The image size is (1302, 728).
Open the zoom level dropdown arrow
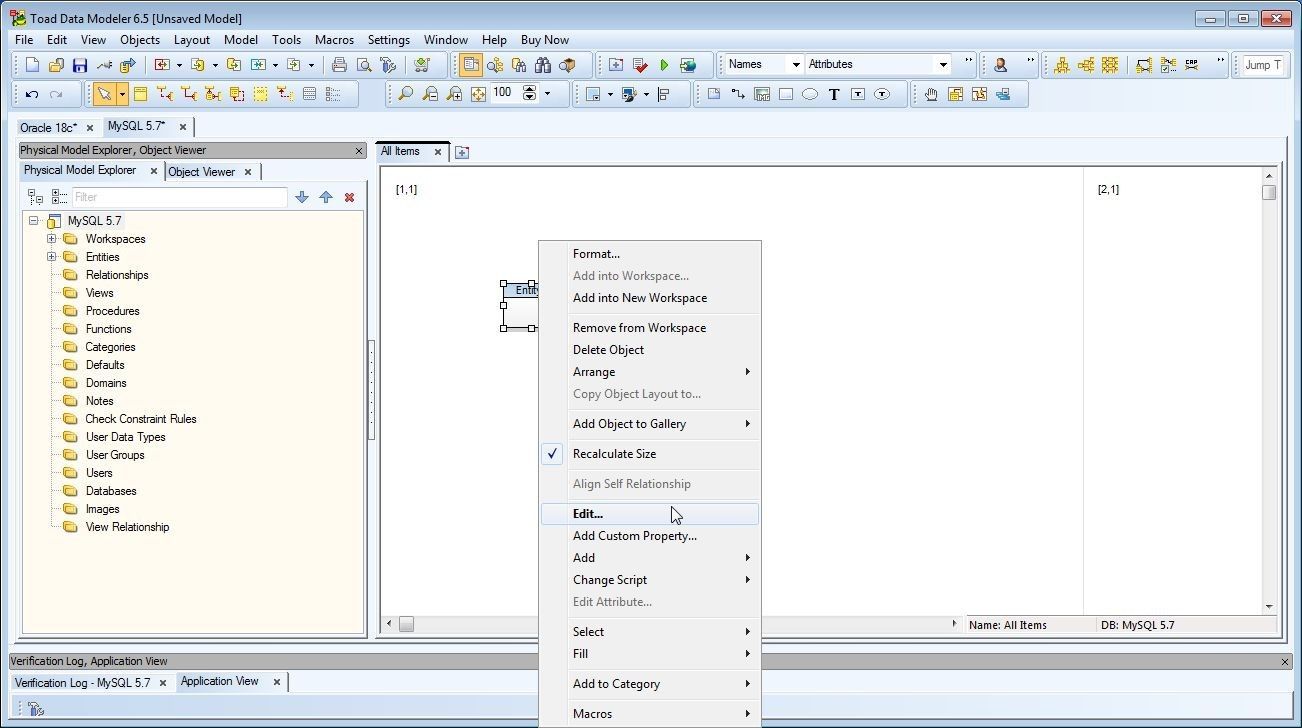point(547,94)
